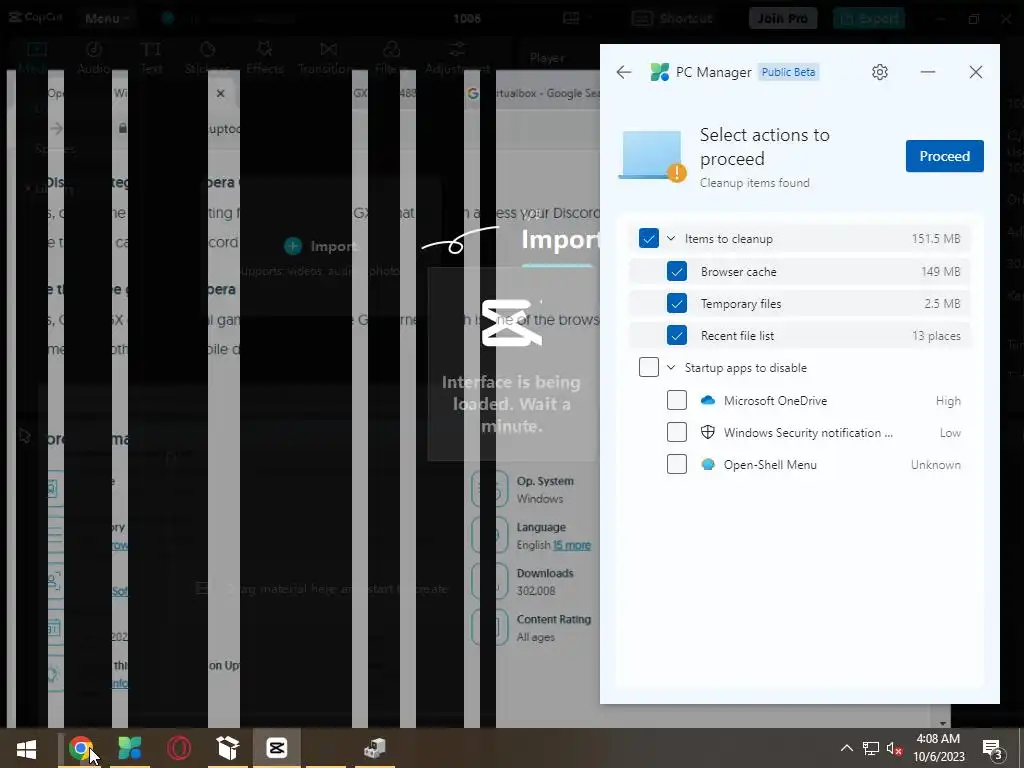The image size is (1024, 768).
Task: Click the muted volume tray icon
Action: [895, 748]
